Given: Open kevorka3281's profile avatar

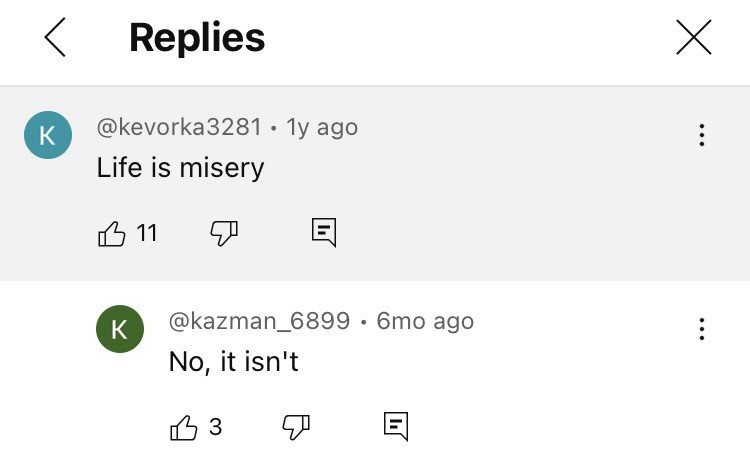Looking at the screenshot, I should coord(47,137).
